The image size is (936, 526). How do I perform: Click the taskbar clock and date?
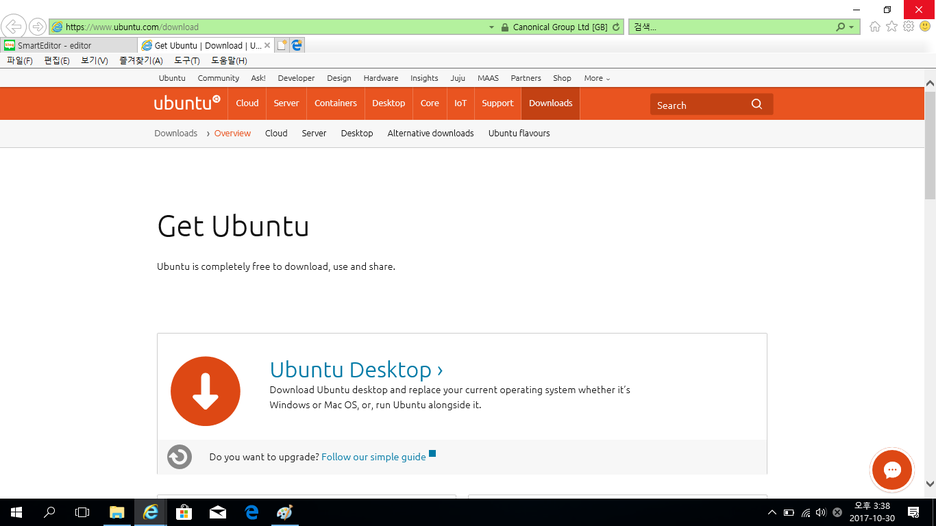(872, 512)
